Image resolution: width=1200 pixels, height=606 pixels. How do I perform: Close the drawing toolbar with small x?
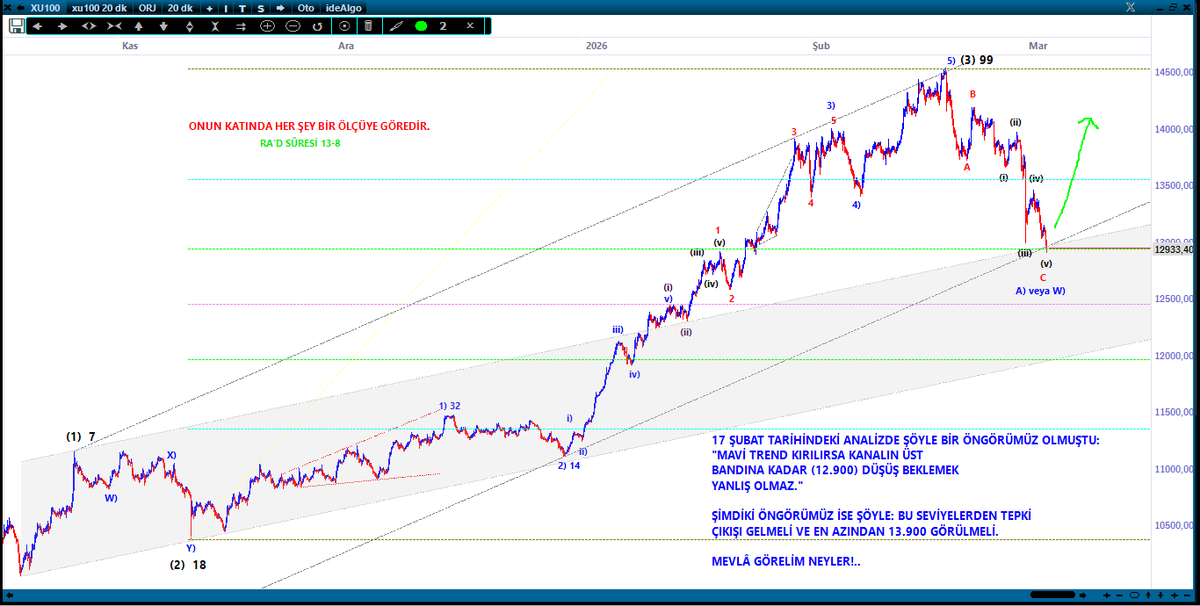click(470, 26)
